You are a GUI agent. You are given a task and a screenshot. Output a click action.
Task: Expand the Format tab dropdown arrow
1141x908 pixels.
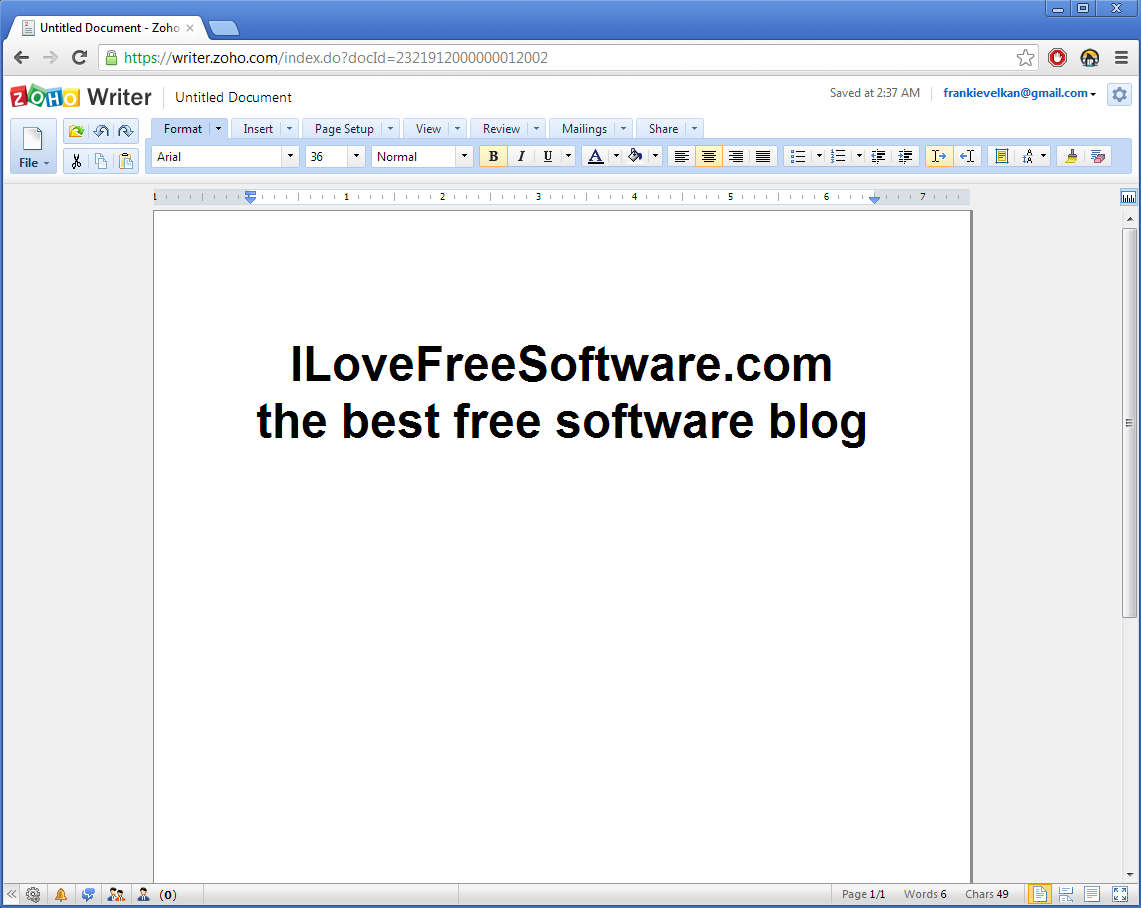218,129
